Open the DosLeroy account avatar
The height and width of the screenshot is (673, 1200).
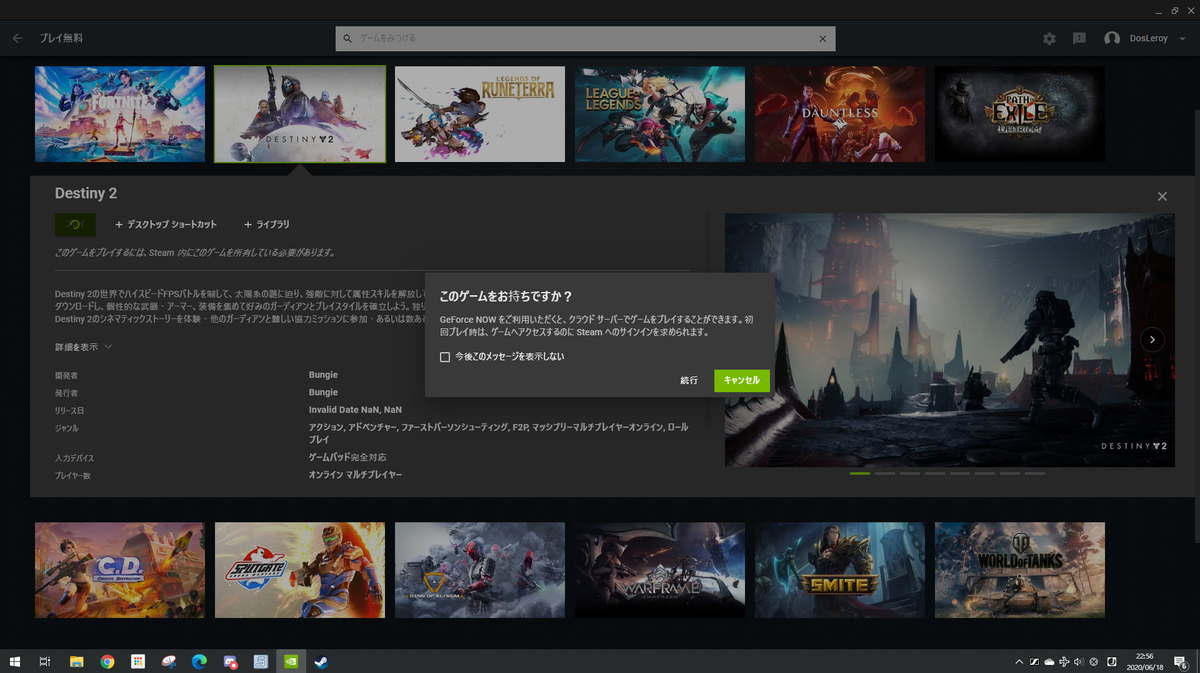point(1112,38)
